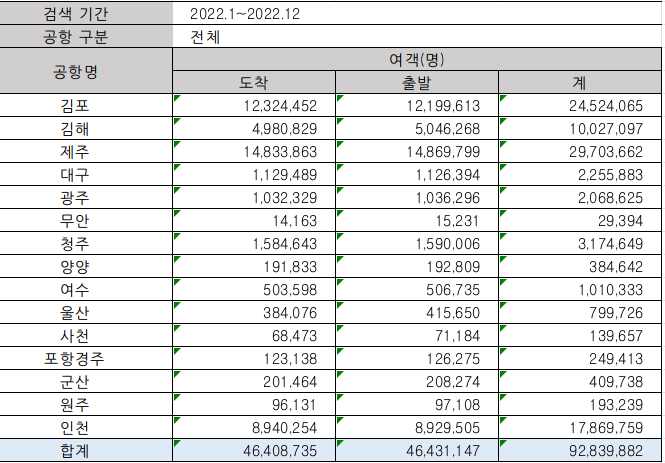Select the 무안 arrivals cell 14,163
This screenshot has width=665, height=463.
click(254, 220)
